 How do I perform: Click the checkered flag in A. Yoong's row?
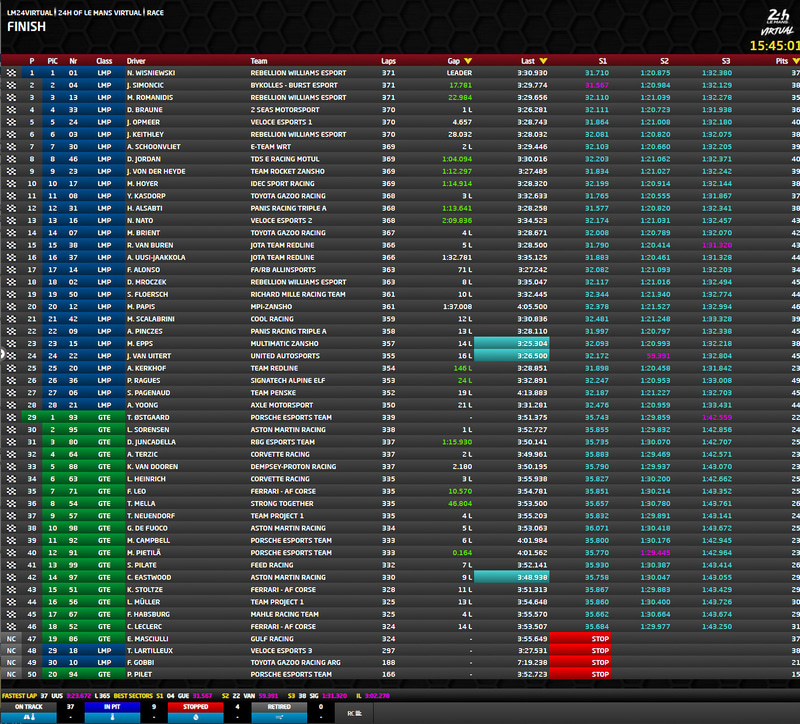click(11, 405)
